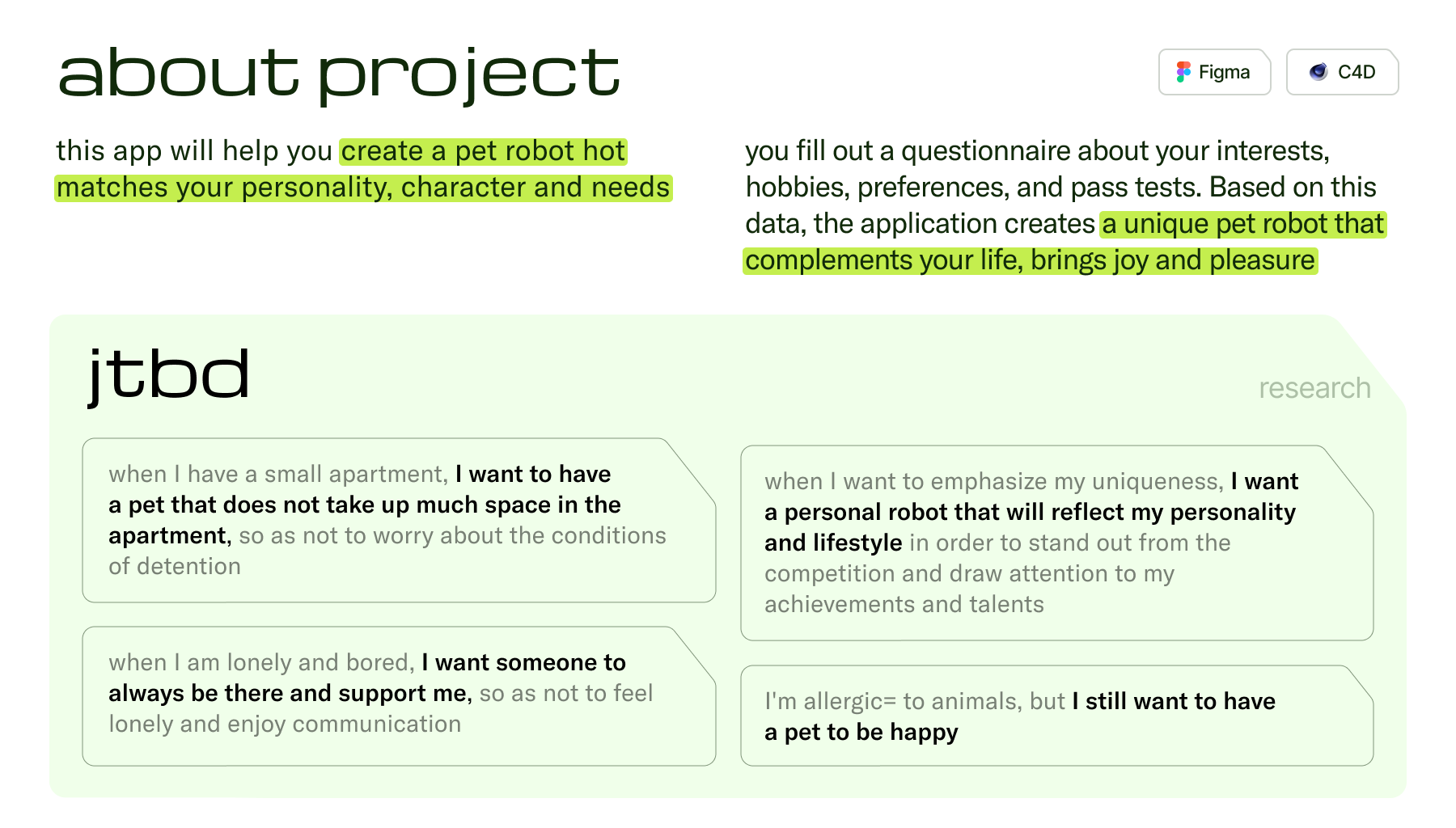This screenshot has width=1456, height=828.
Task: Click the Figma logo icon
Action: pyautogui.click(x=1183, y=72)
